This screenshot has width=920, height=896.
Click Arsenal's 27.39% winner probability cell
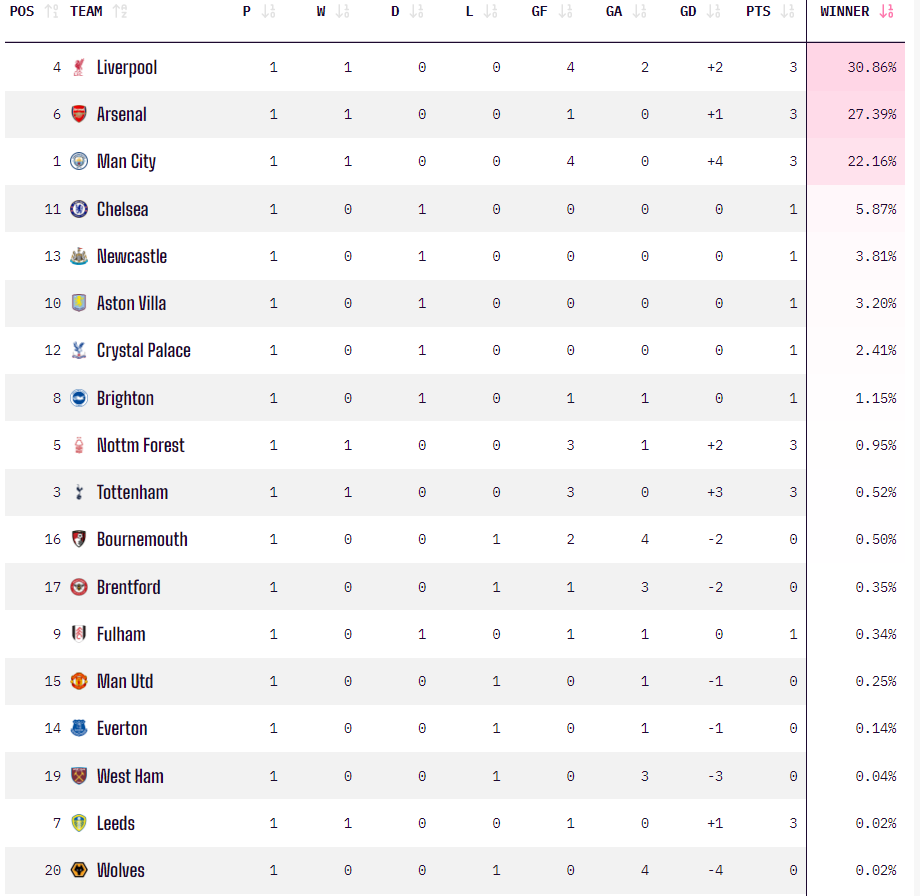tap(870, 115)
